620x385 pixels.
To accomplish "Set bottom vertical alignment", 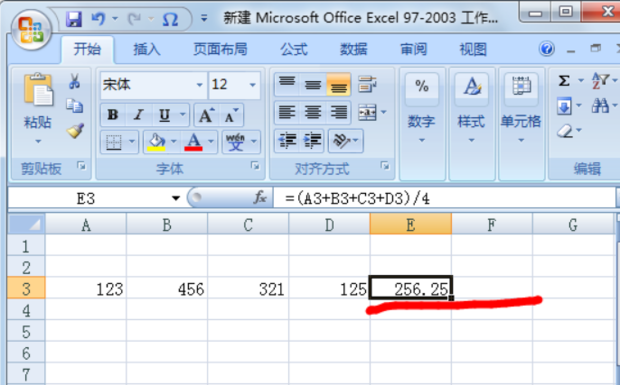I will (338, 84).
